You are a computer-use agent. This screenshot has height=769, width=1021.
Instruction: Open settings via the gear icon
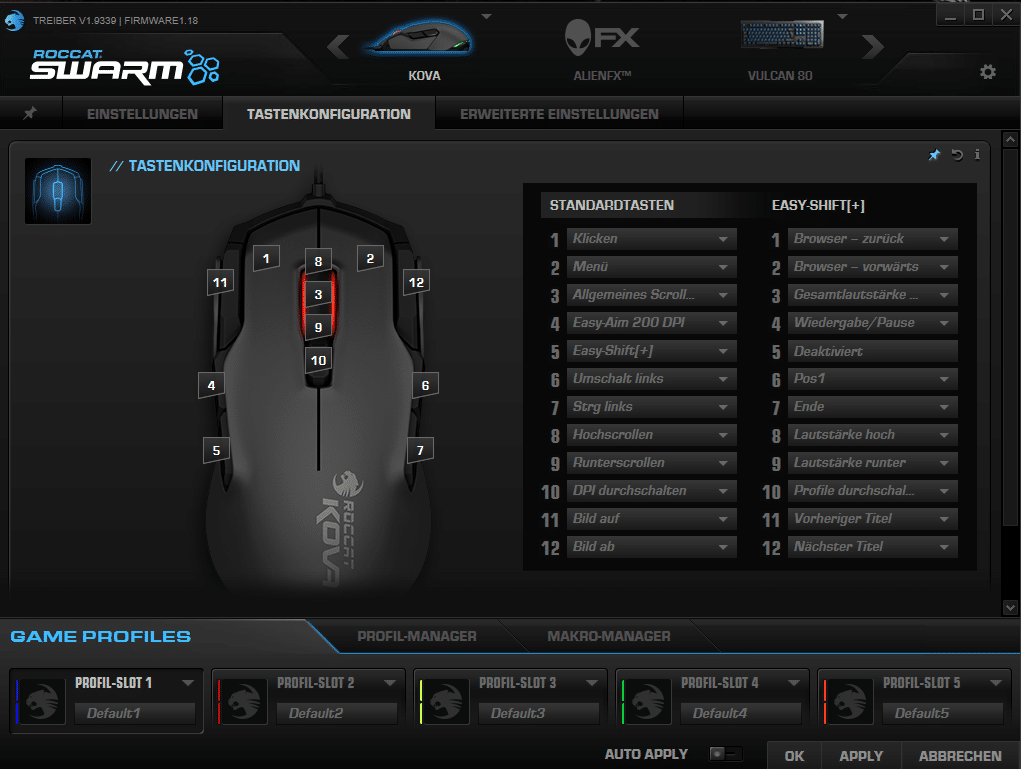point(988,72)
